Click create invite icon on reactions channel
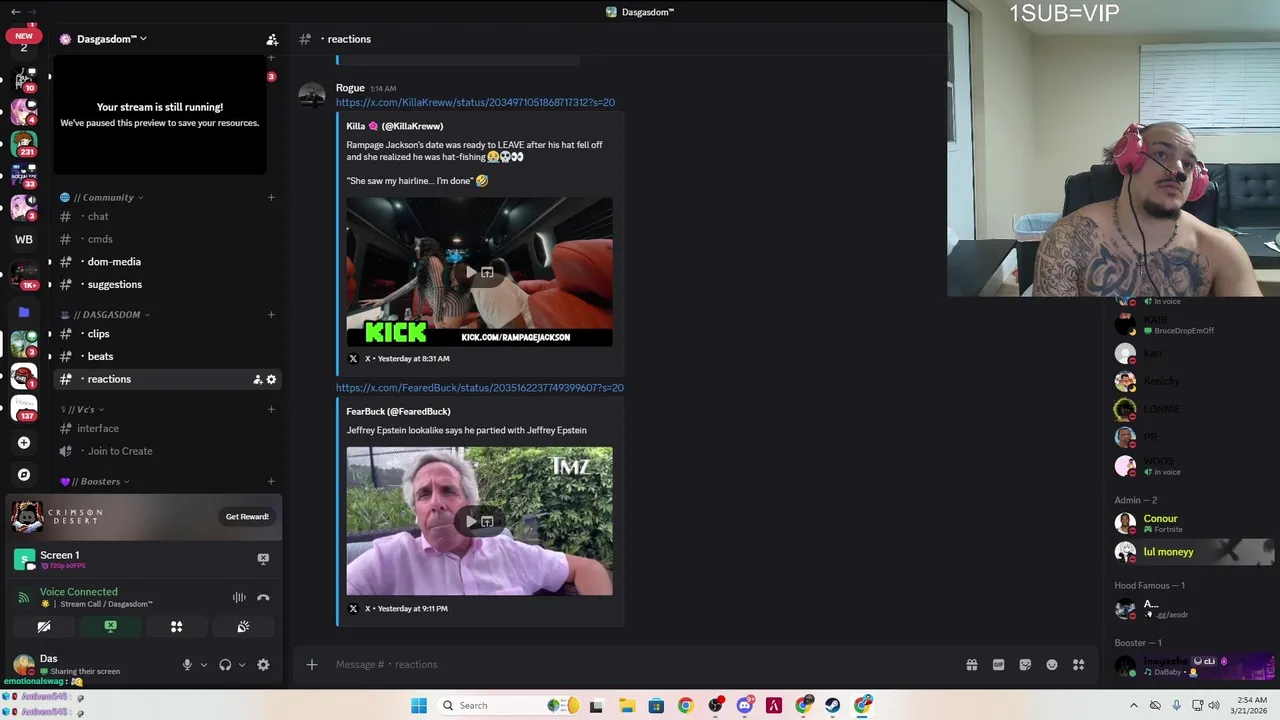 258,379
